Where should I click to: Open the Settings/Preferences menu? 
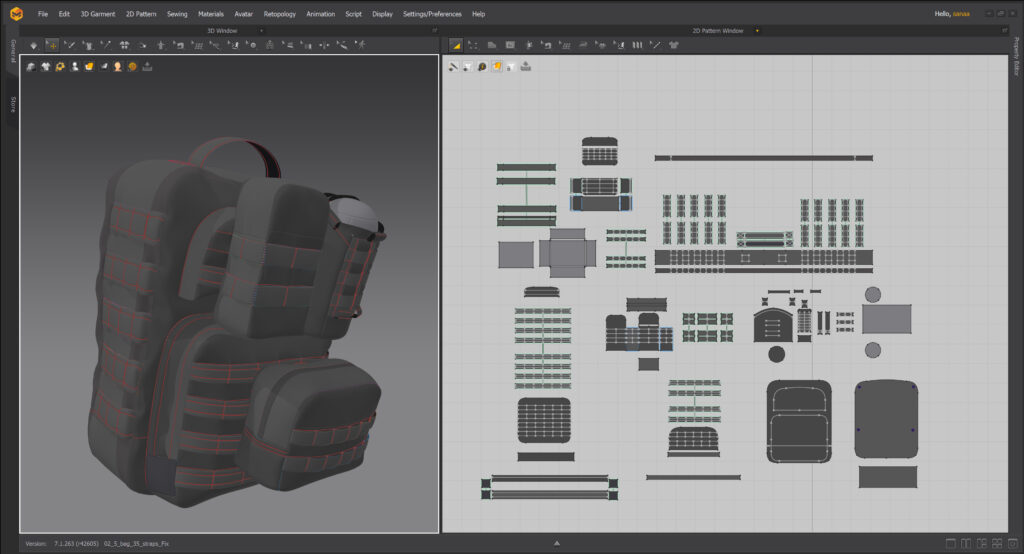(x=432, y=14)
